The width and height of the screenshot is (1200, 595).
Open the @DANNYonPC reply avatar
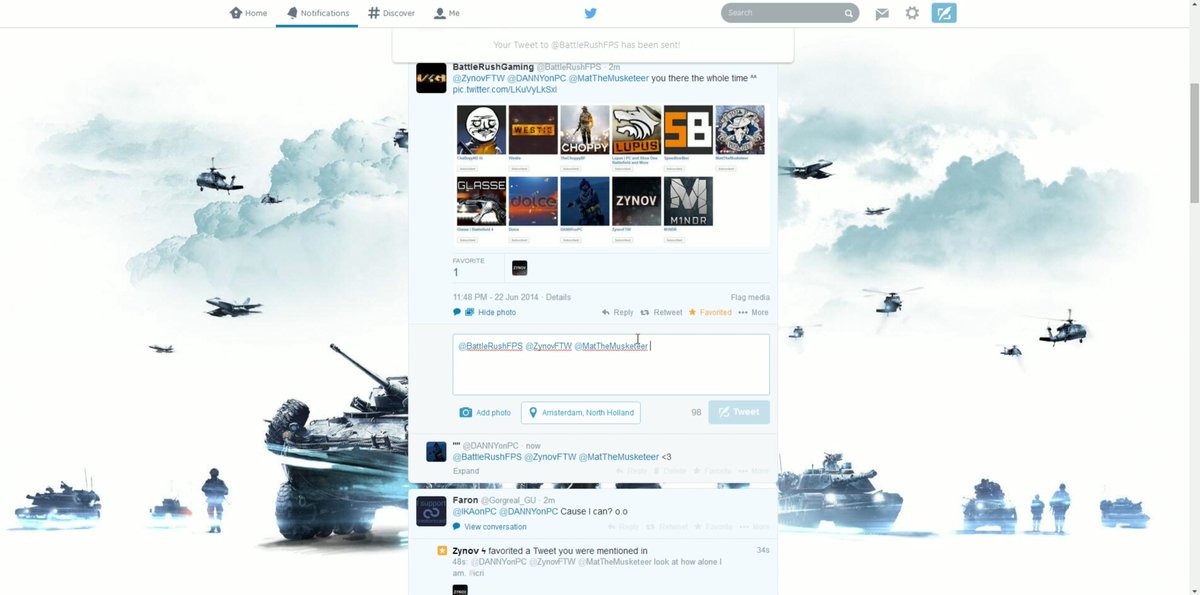(x=436, y=451)
